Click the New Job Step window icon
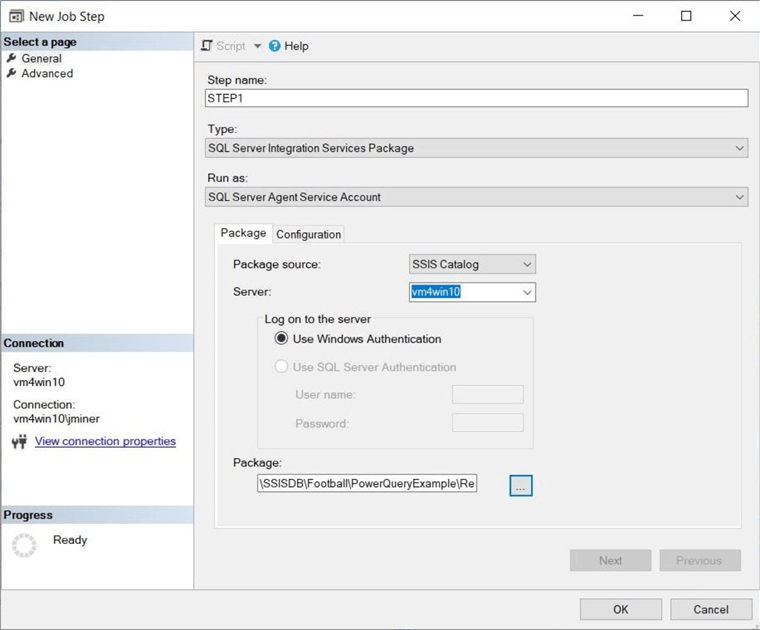The height and width of the screenshot is (630, 760). [x=15, y=16]
